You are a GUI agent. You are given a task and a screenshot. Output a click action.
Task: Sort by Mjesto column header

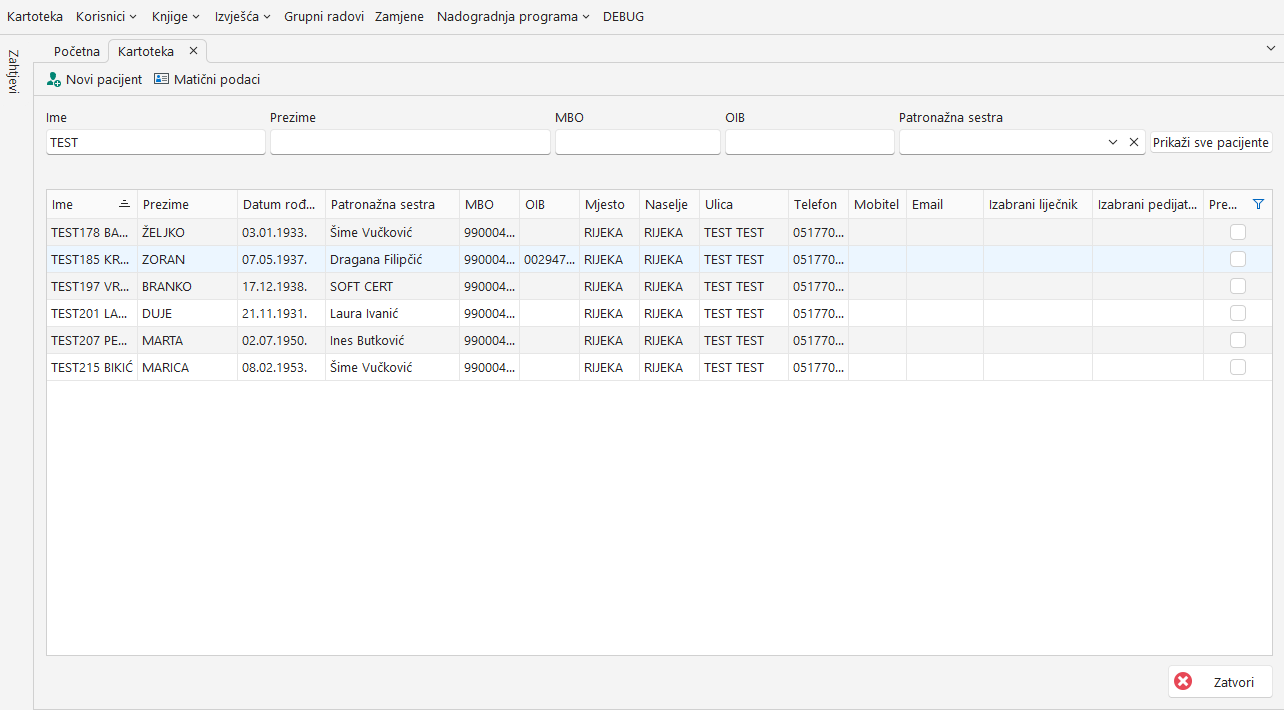pos(609,204)
